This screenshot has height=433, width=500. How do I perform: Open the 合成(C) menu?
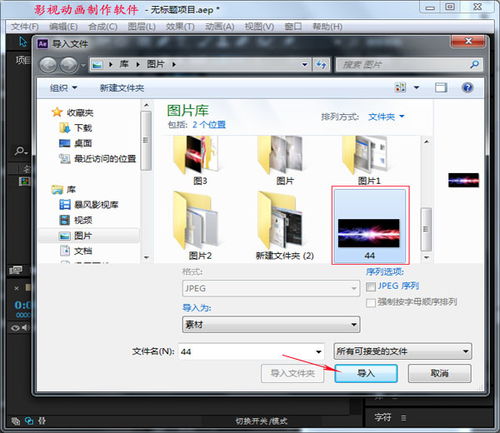pyautogui.click(x=103, y=27)
